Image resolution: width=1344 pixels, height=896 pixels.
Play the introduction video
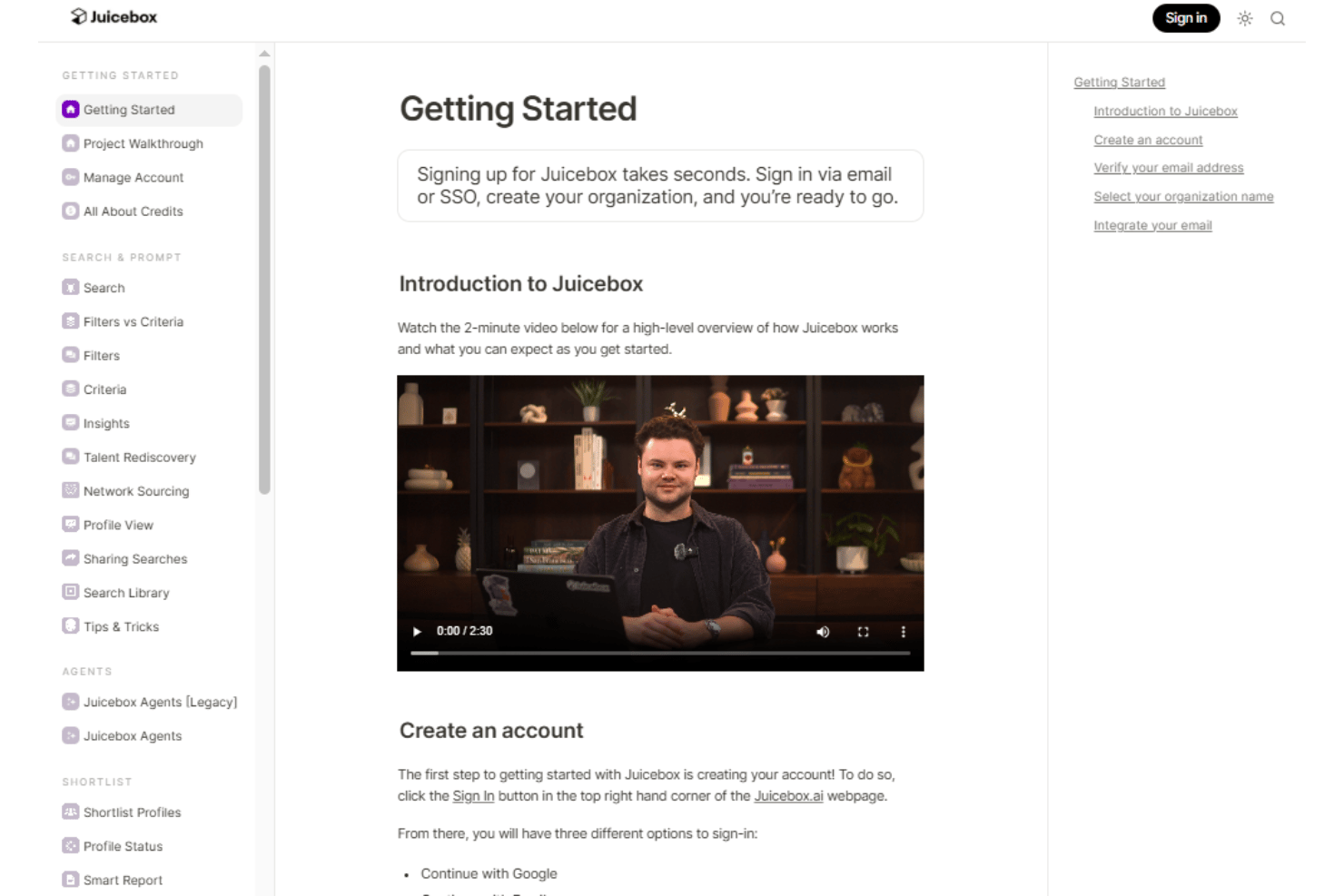(x=417, y=631)
